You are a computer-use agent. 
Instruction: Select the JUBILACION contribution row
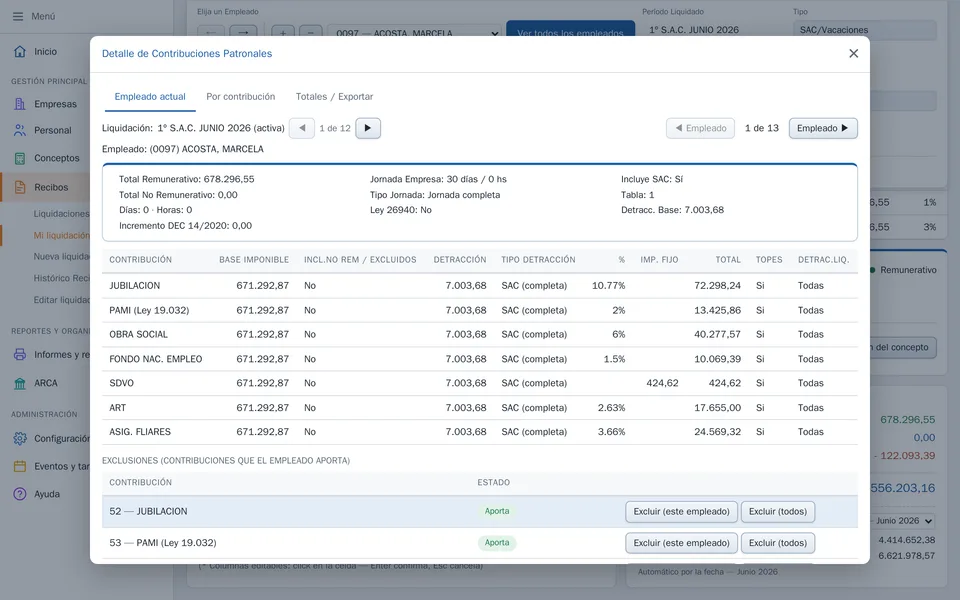coord(479,286)
